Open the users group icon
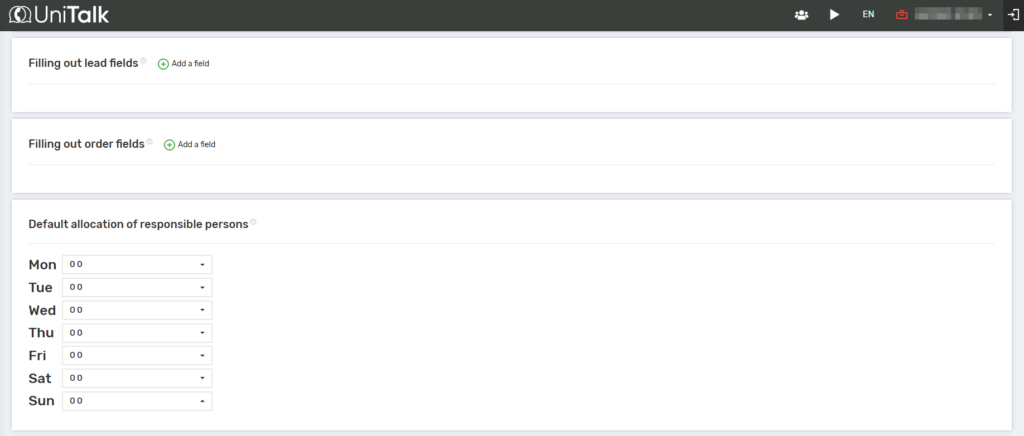This screenshot has width=1024, height=436. point(801,15)
